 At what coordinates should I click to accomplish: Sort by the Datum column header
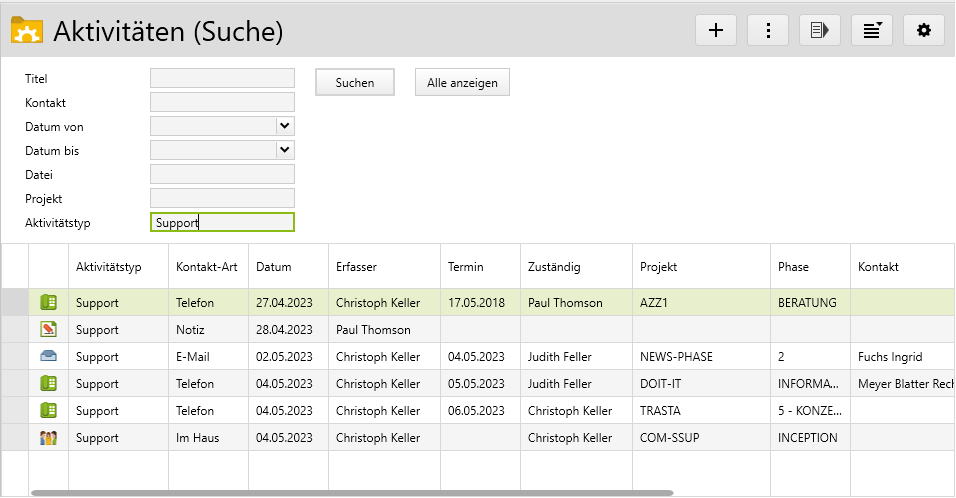pos(274,267)
